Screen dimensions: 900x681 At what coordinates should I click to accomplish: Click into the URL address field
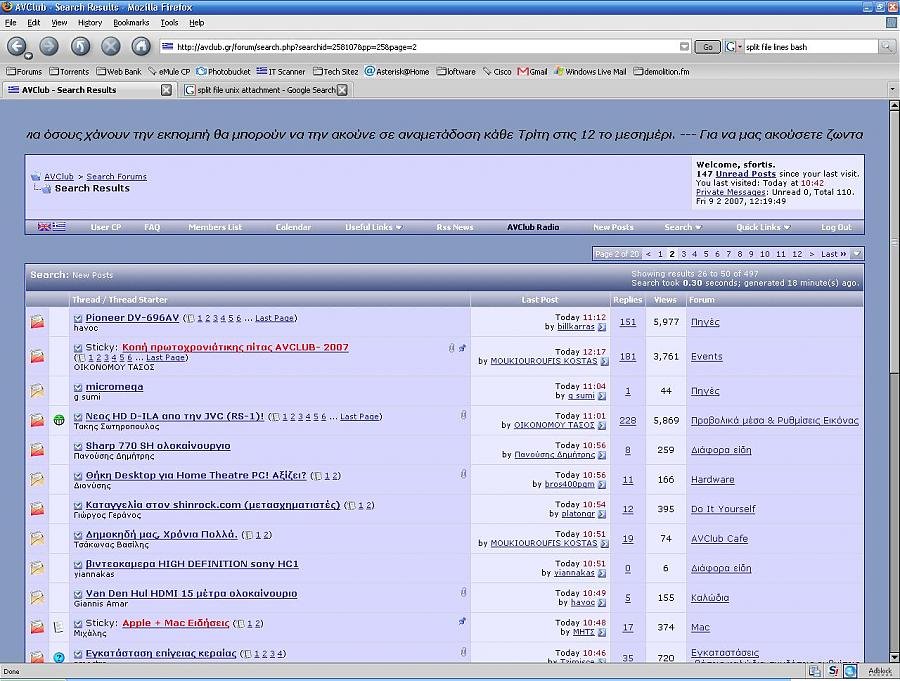[x=425, y=47]
